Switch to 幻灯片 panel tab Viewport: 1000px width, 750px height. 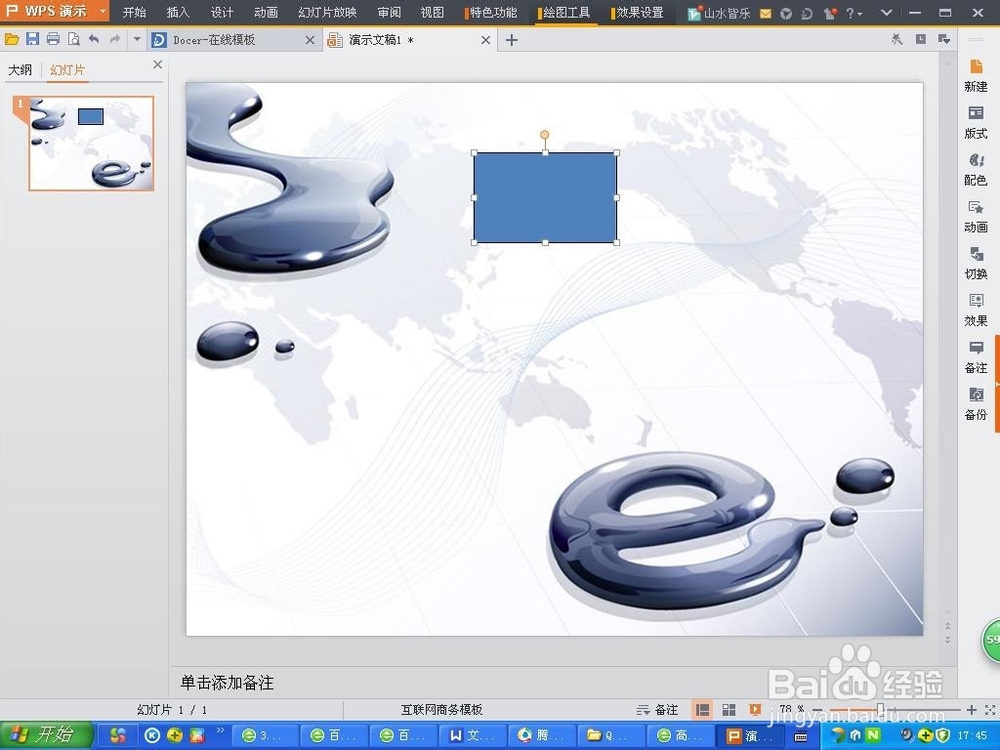tap(67, 70)
